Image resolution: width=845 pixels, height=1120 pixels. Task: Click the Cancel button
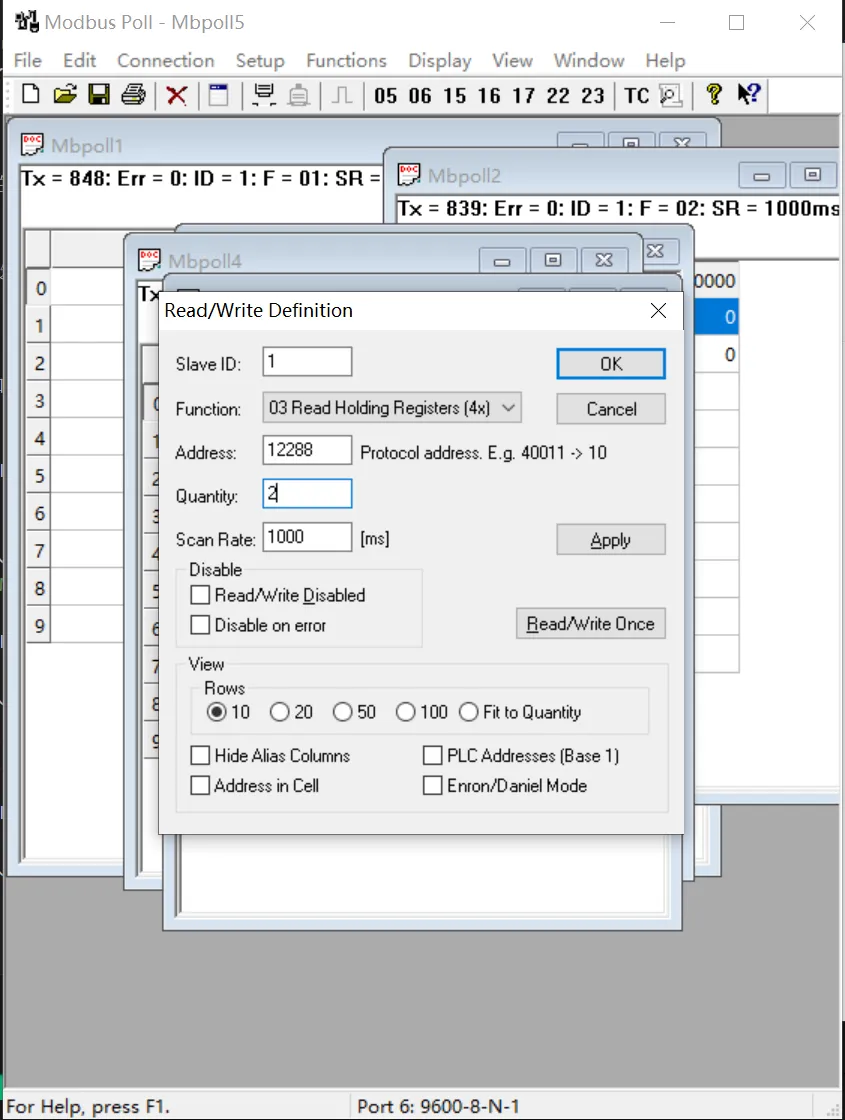[611, 409]
